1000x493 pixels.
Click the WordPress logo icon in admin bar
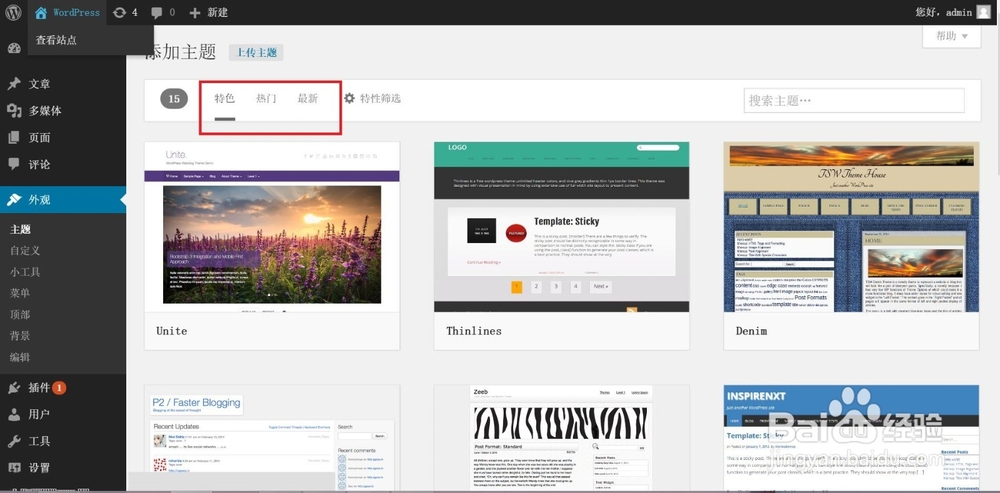[13, 12]
